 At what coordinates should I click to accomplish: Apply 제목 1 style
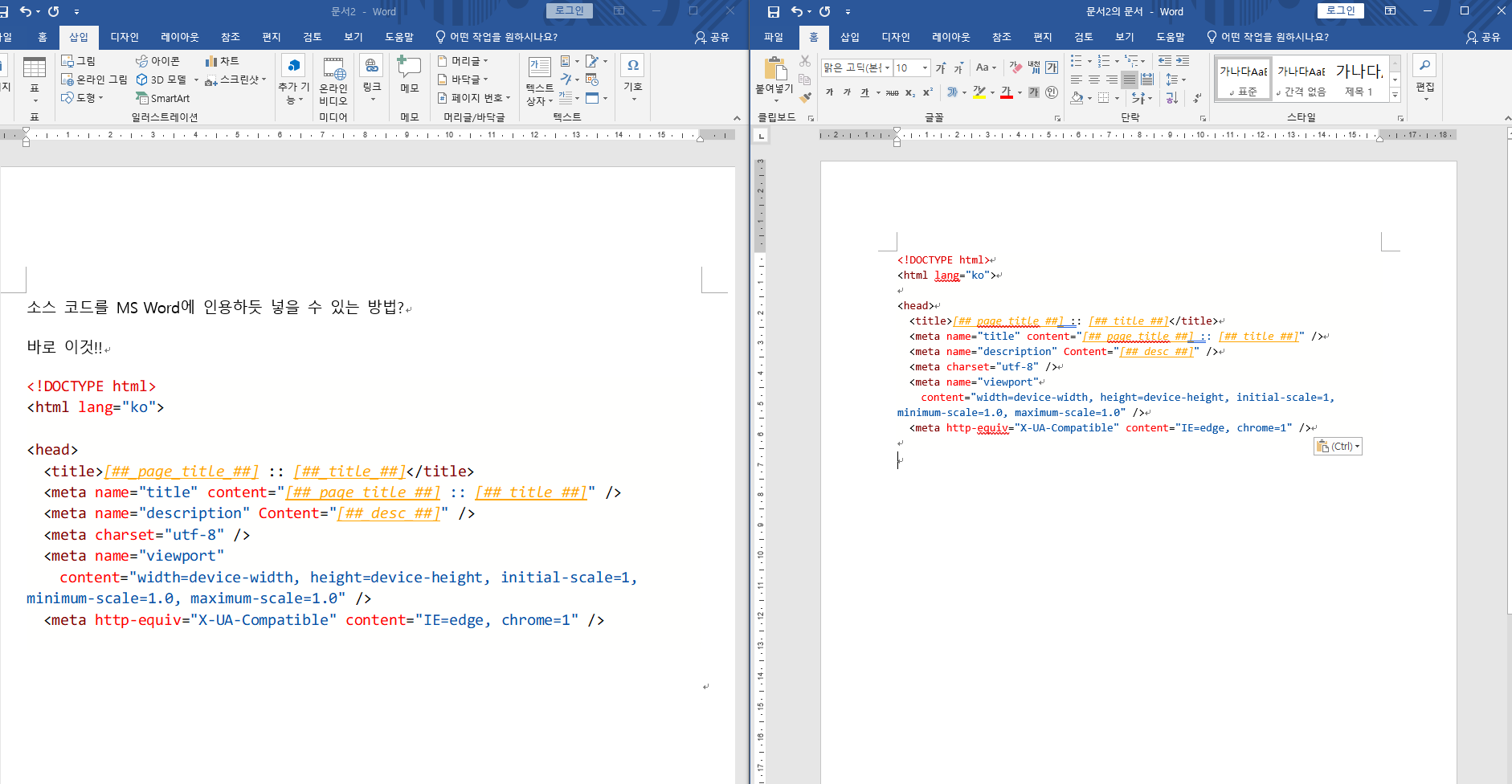pos(1359,79)
